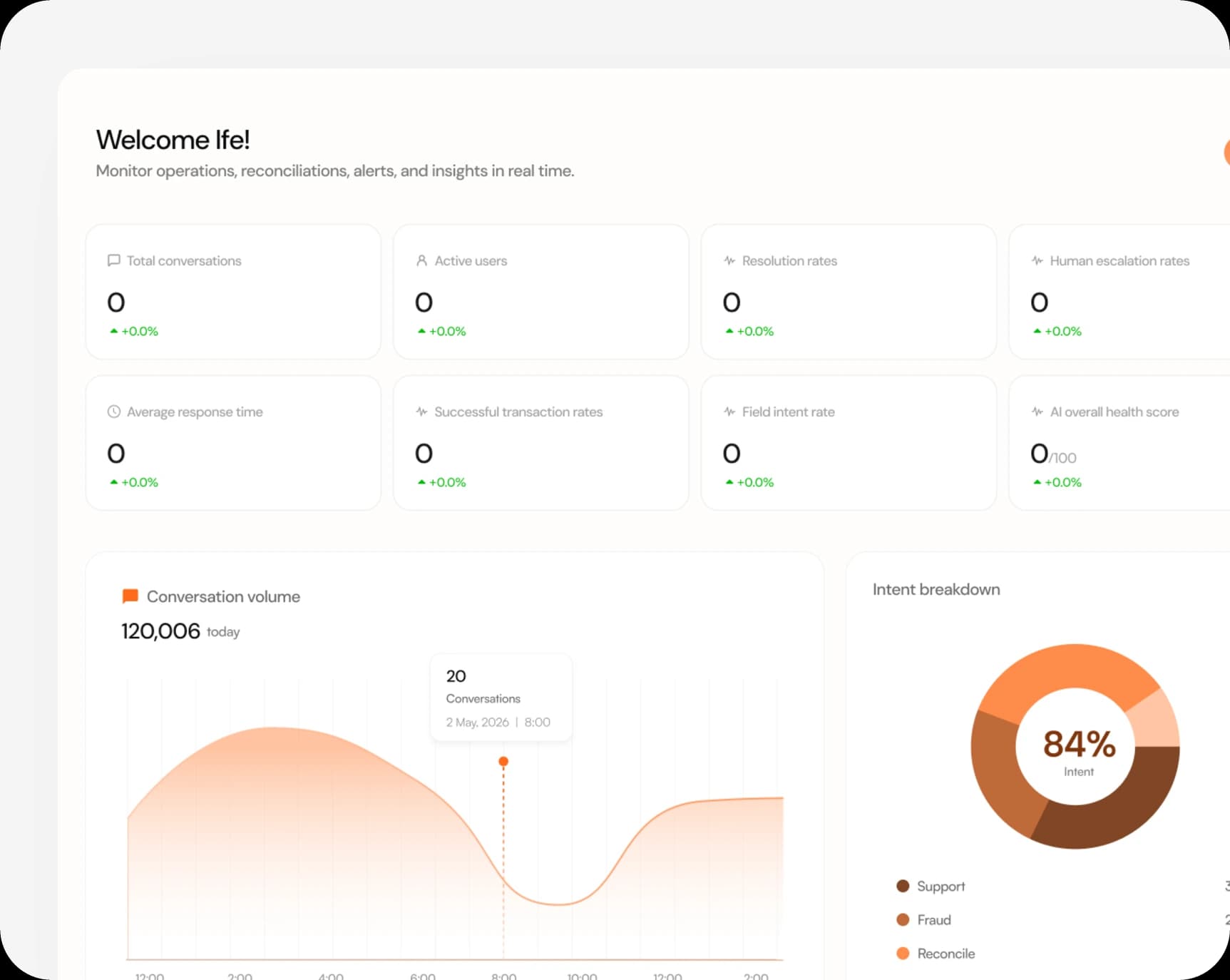This screenshot has width=1230, height=980.
Task: Click the +0.0% under Successful transaction rates
Action: (x=447, y=482)
